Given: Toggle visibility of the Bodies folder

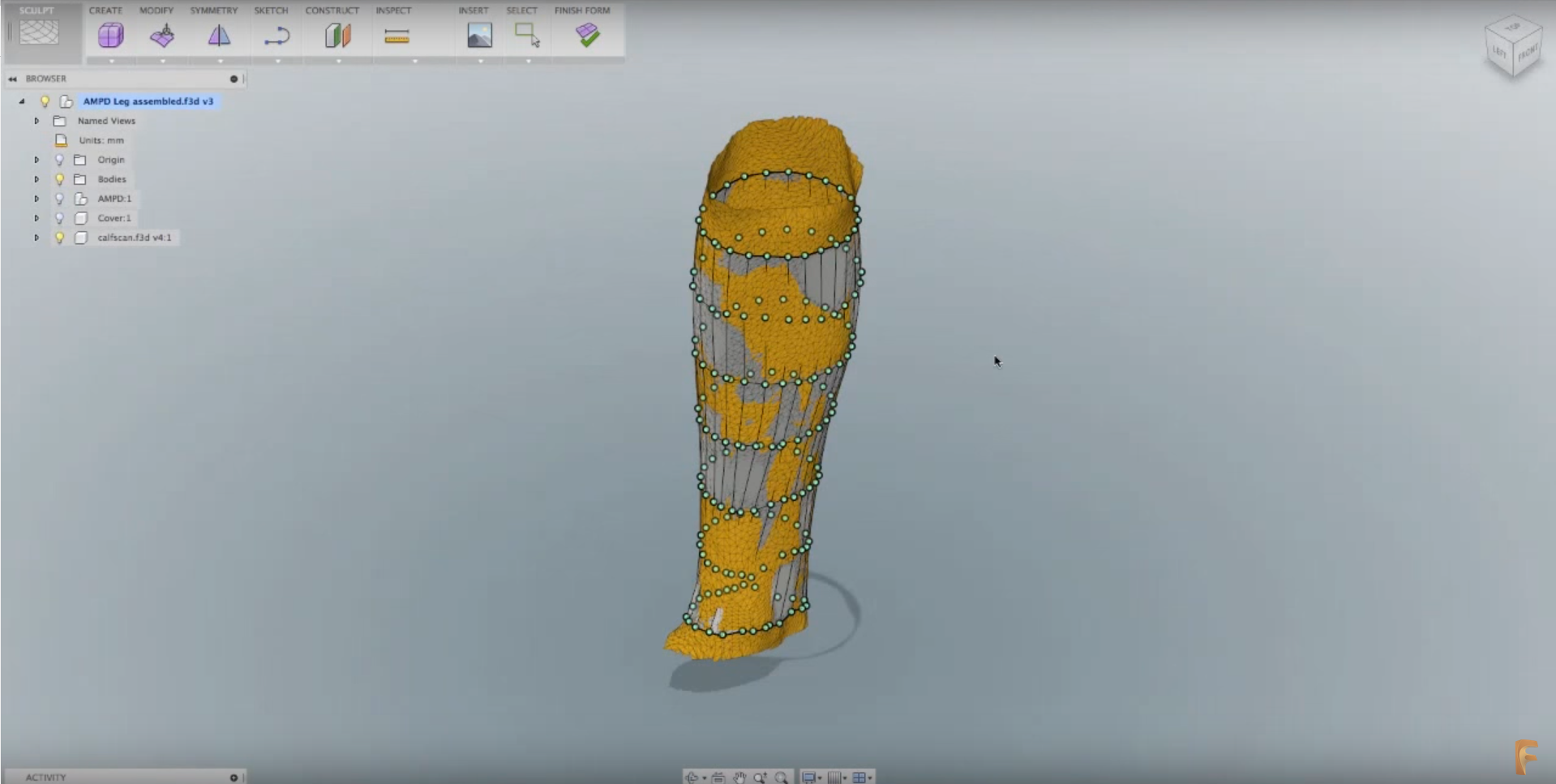Looking at the screenshot, I should pos(58,179).
